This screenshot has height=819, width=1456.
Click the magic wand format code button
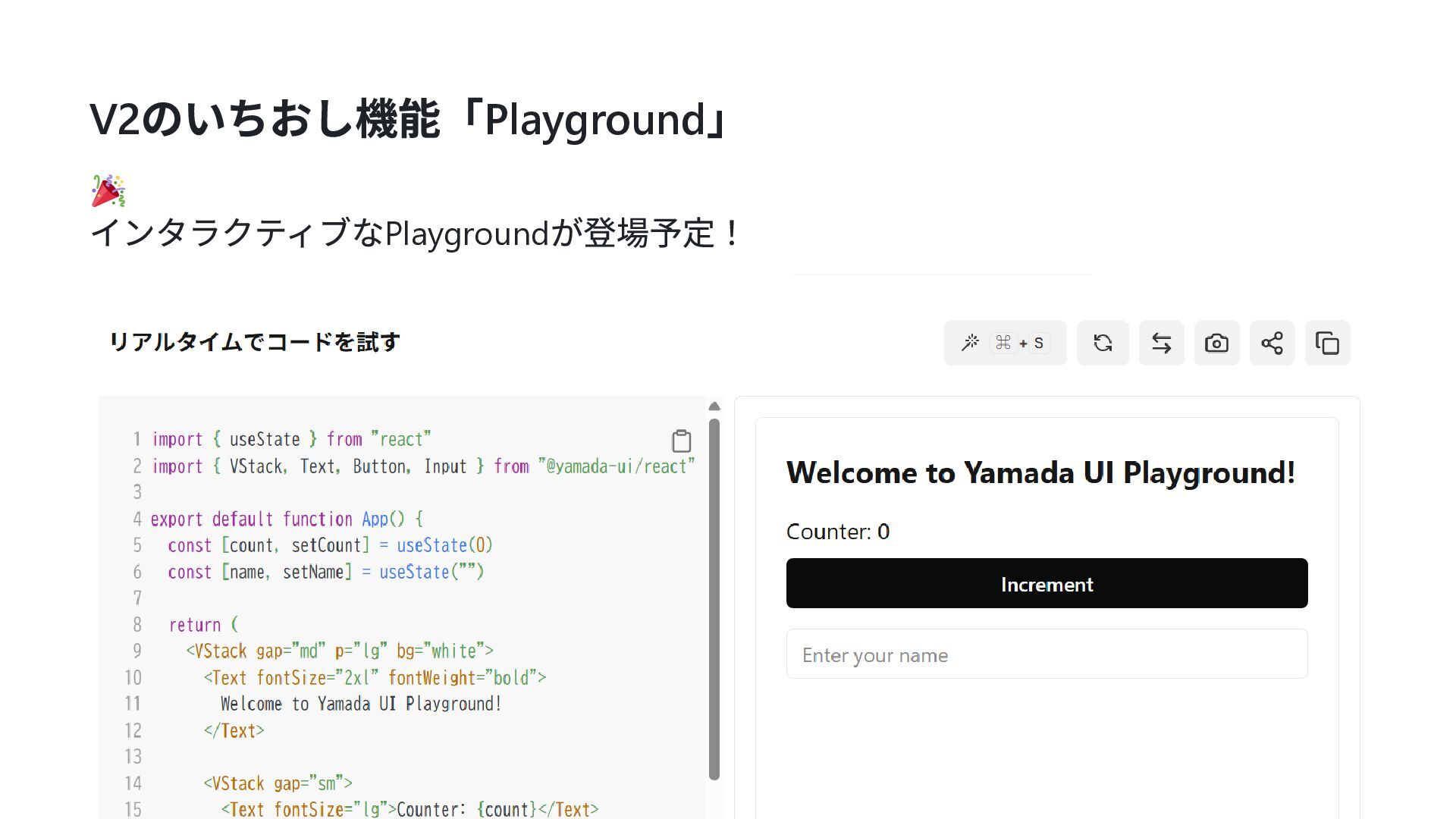pos(971,343)
